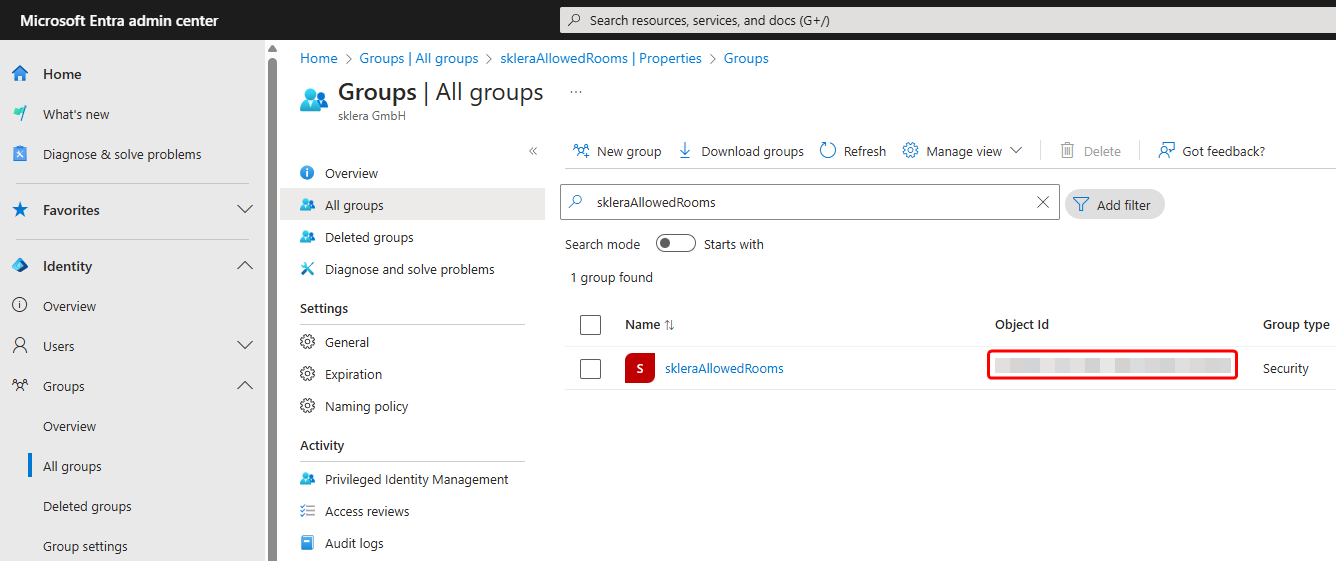Toggle the Search mode switch
Viewport: 1336px width, 561px height.
pyautogui.click(x=676, y=244)
